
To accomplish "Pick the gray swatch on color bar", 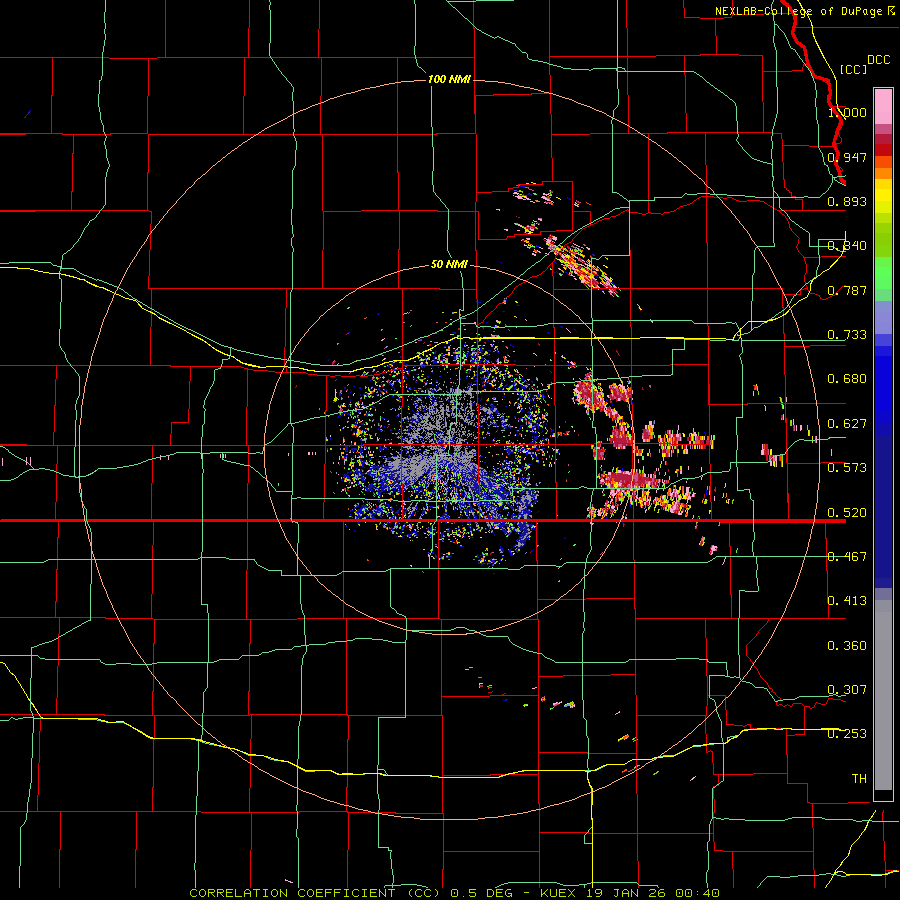I will pos(883,695).
